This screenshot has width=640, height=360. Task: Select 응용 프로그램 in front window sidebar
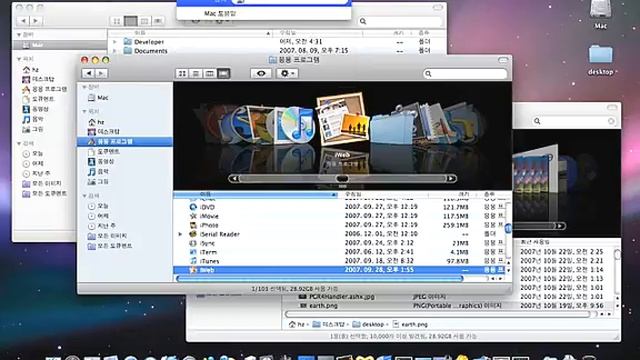(x=125, y=142)
